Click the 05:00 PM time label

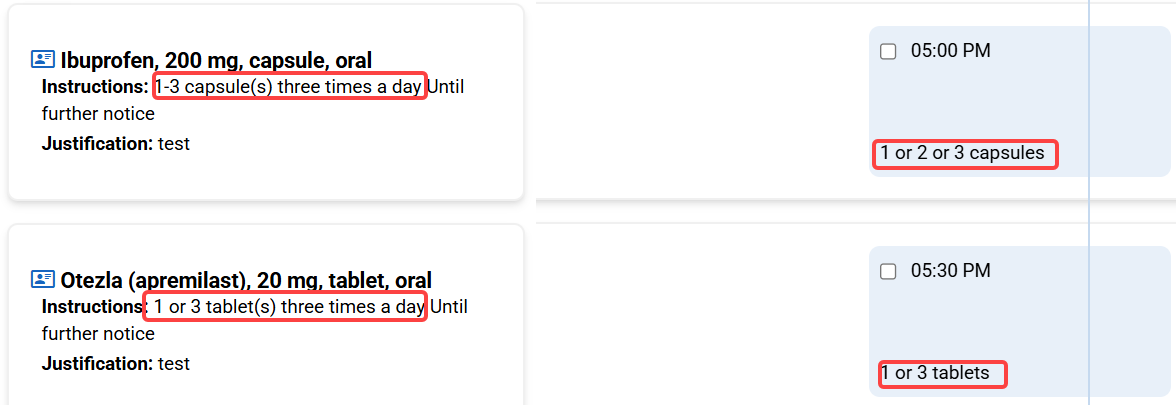tap(950, 51)
